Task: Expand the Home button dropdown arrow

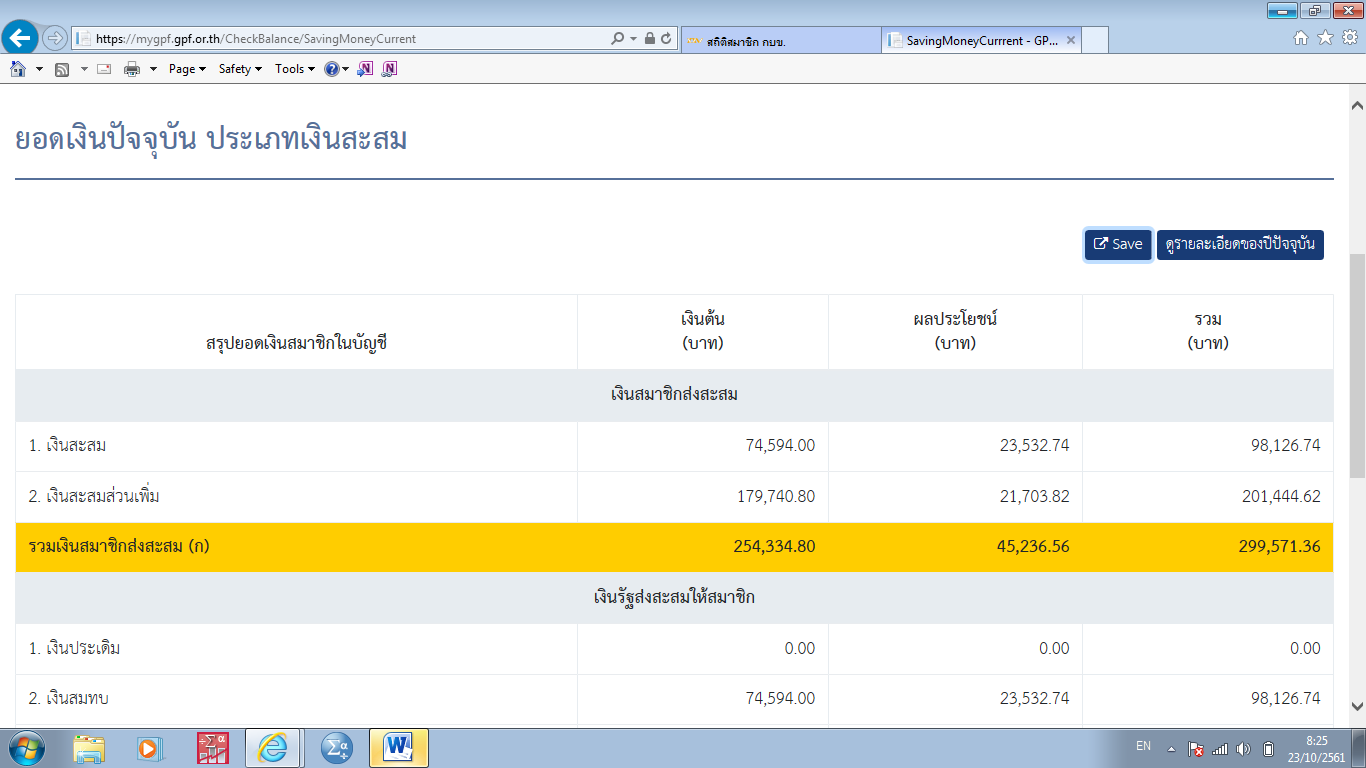Action: click(x=39, y=69)
